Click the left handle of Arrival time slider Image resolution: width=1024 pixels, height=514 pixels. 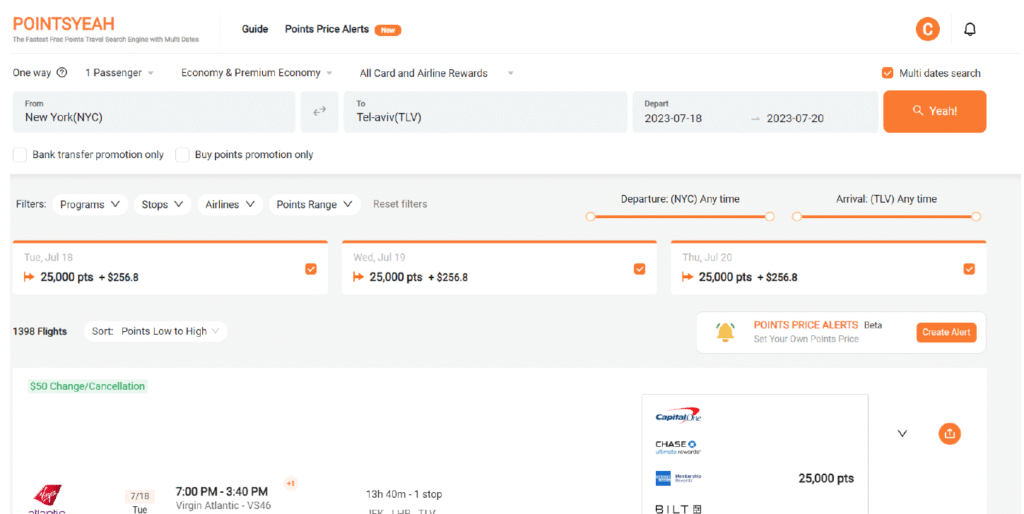click(x=797, y=216)
